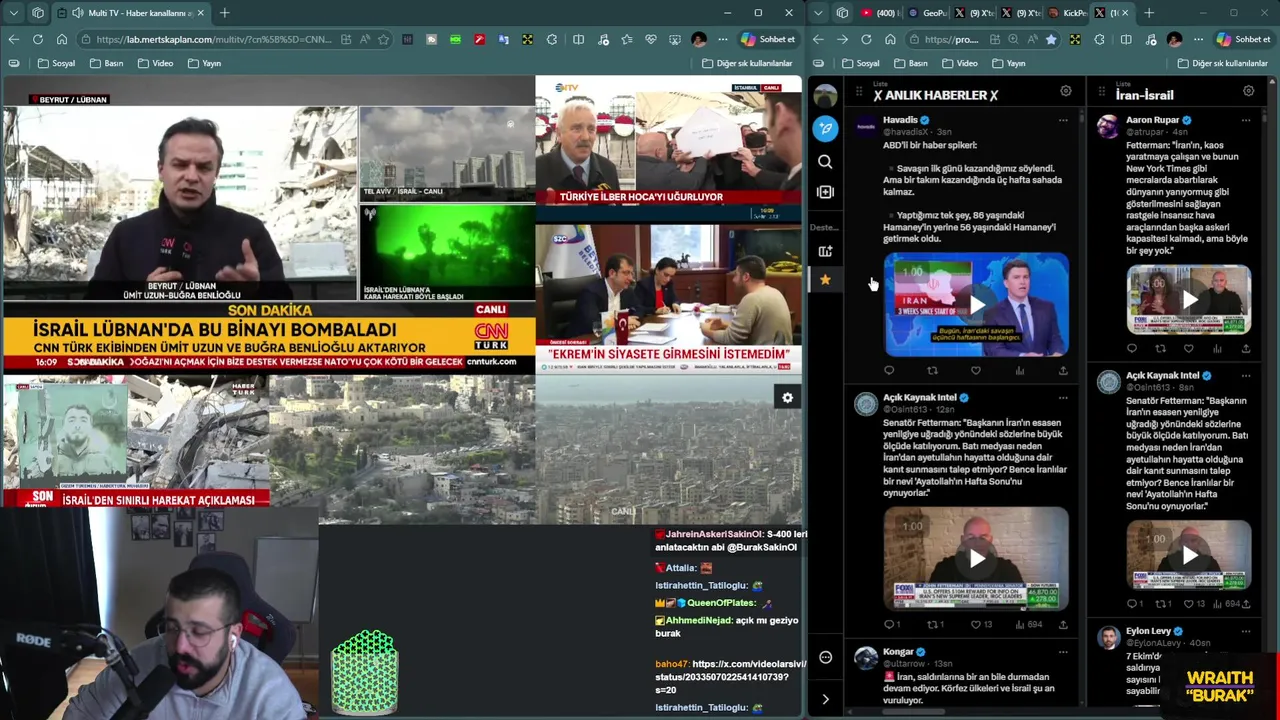The height and width of the screenshot is (720, 1280).
Task: Compose a new post in X Pro sidebar
Action: pos(825,128)
